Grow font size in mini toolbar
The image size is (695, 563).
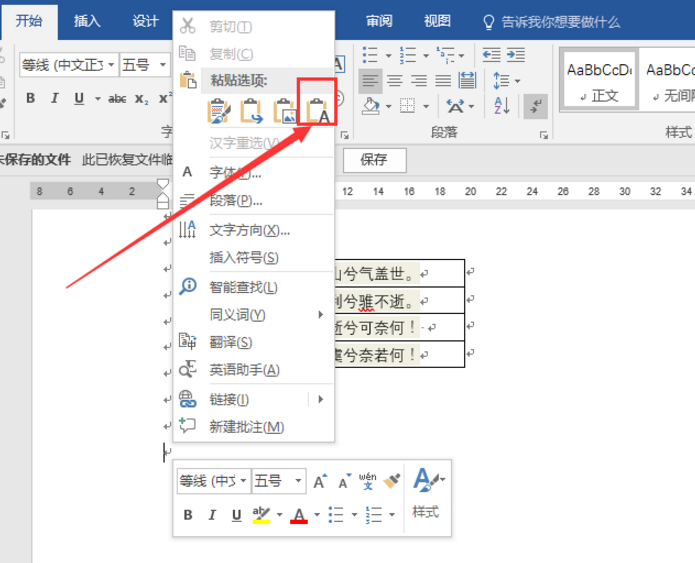(x=320, y=481)
